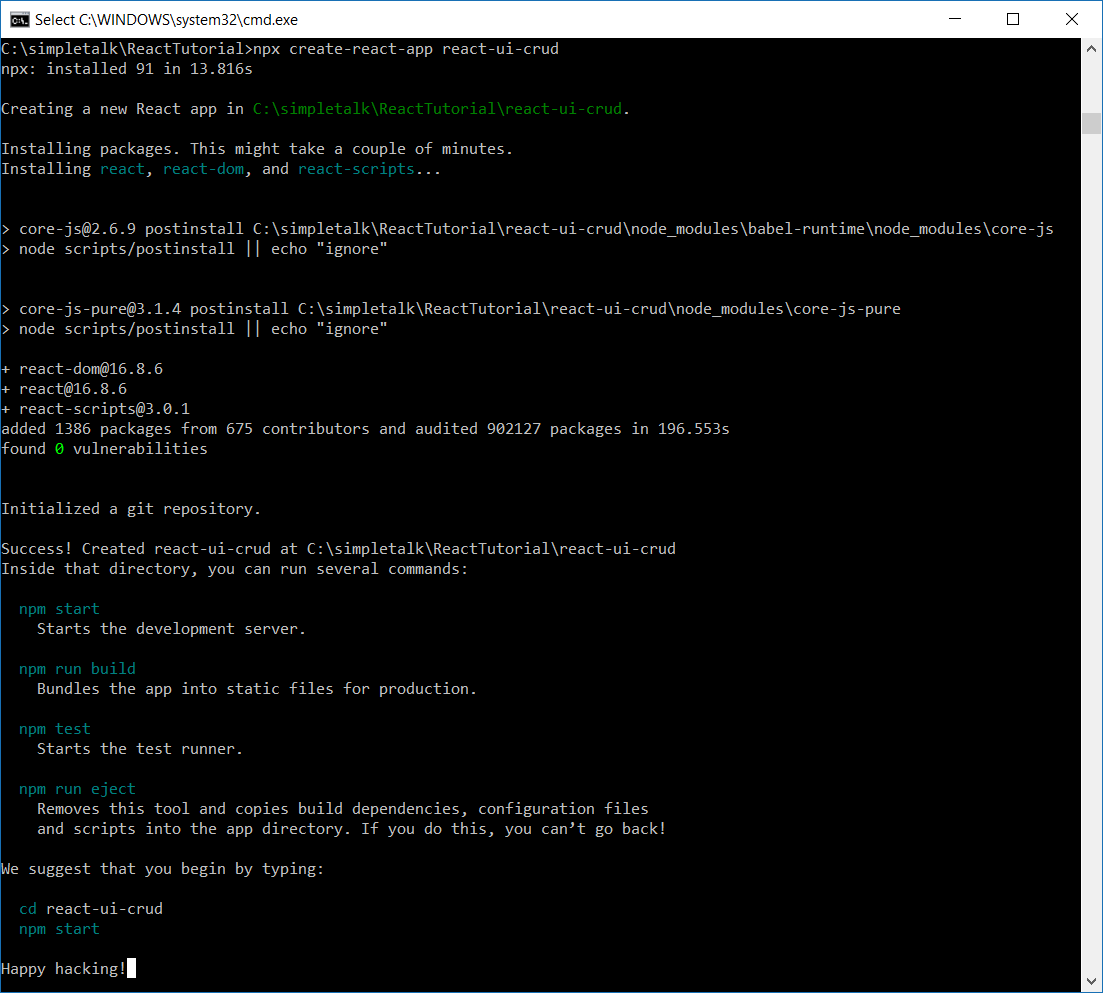This screenshot has height=993, width=1103.
Task: Click the 'Happy hacking!' line
Action: point(64,969)
